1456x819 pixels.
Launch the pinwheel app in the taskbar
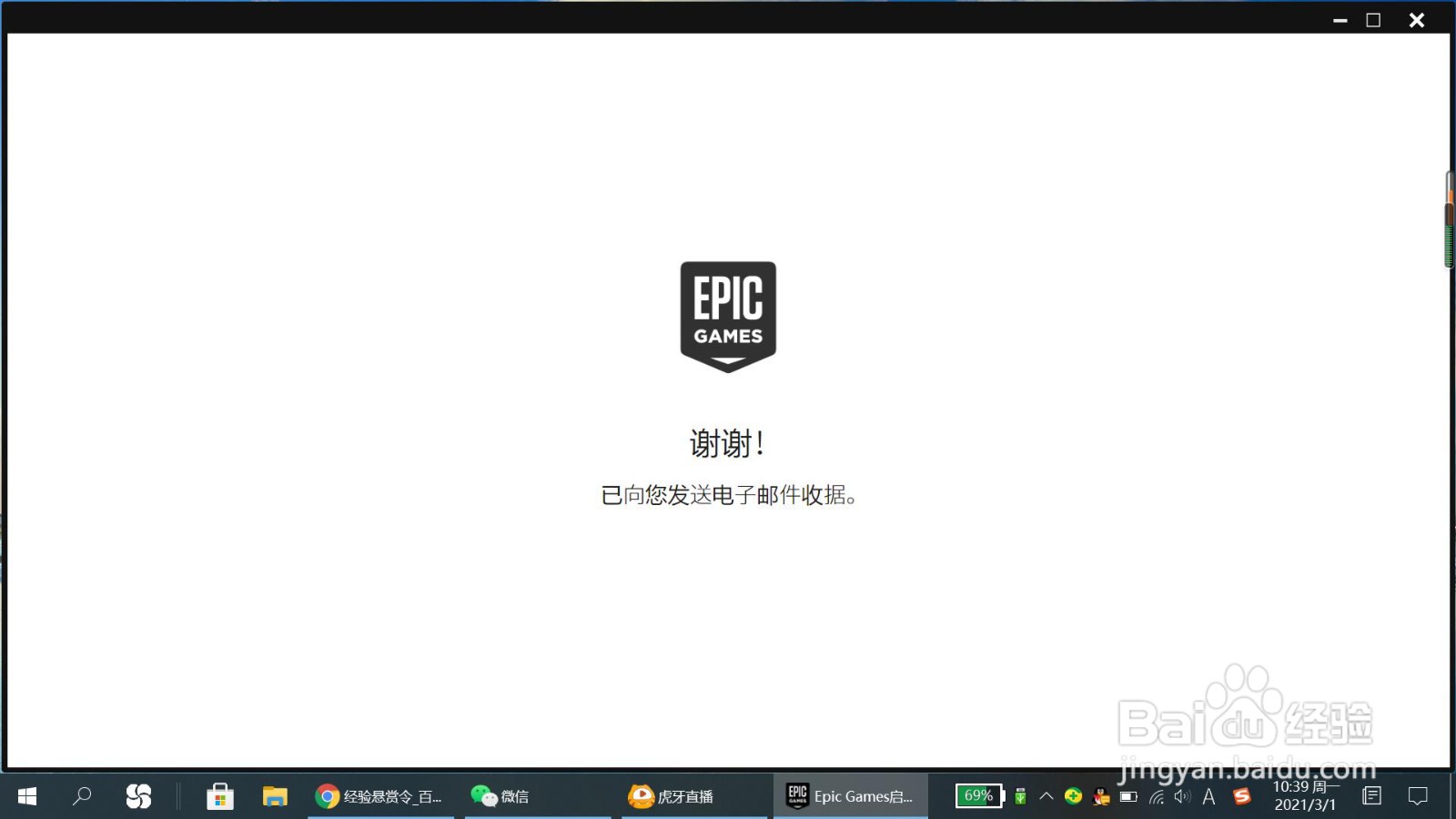click(x=138, y=796)
